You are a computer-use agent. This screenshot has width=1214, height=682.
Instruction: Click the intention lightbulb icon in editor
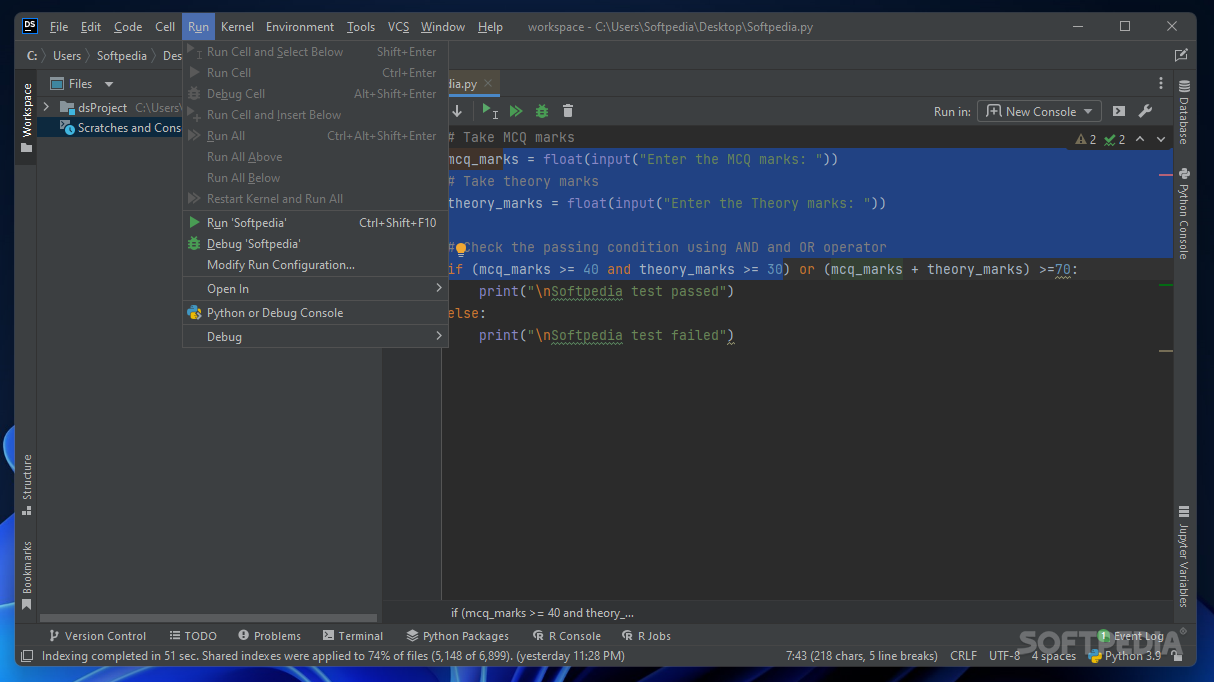click(461, 249)
